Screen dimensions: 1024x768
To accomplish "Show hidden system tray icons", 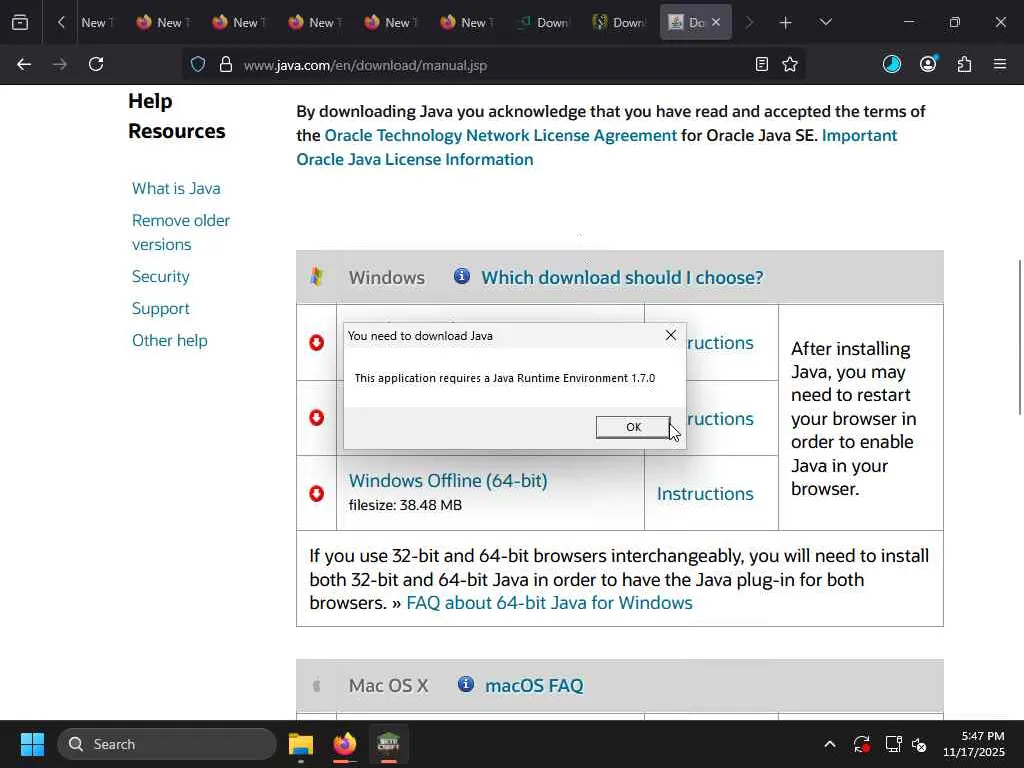I will coord(829,744).
